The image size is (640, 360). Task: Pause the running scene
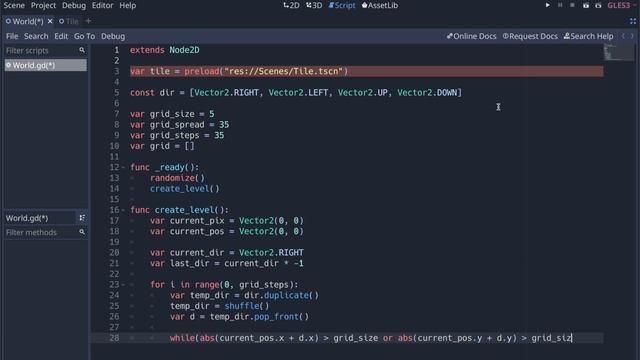(x=560, y=5)
